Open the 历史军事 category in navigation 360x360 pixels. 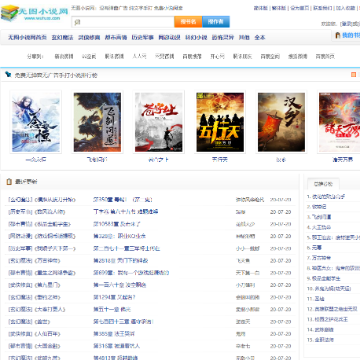coord(142,37)
